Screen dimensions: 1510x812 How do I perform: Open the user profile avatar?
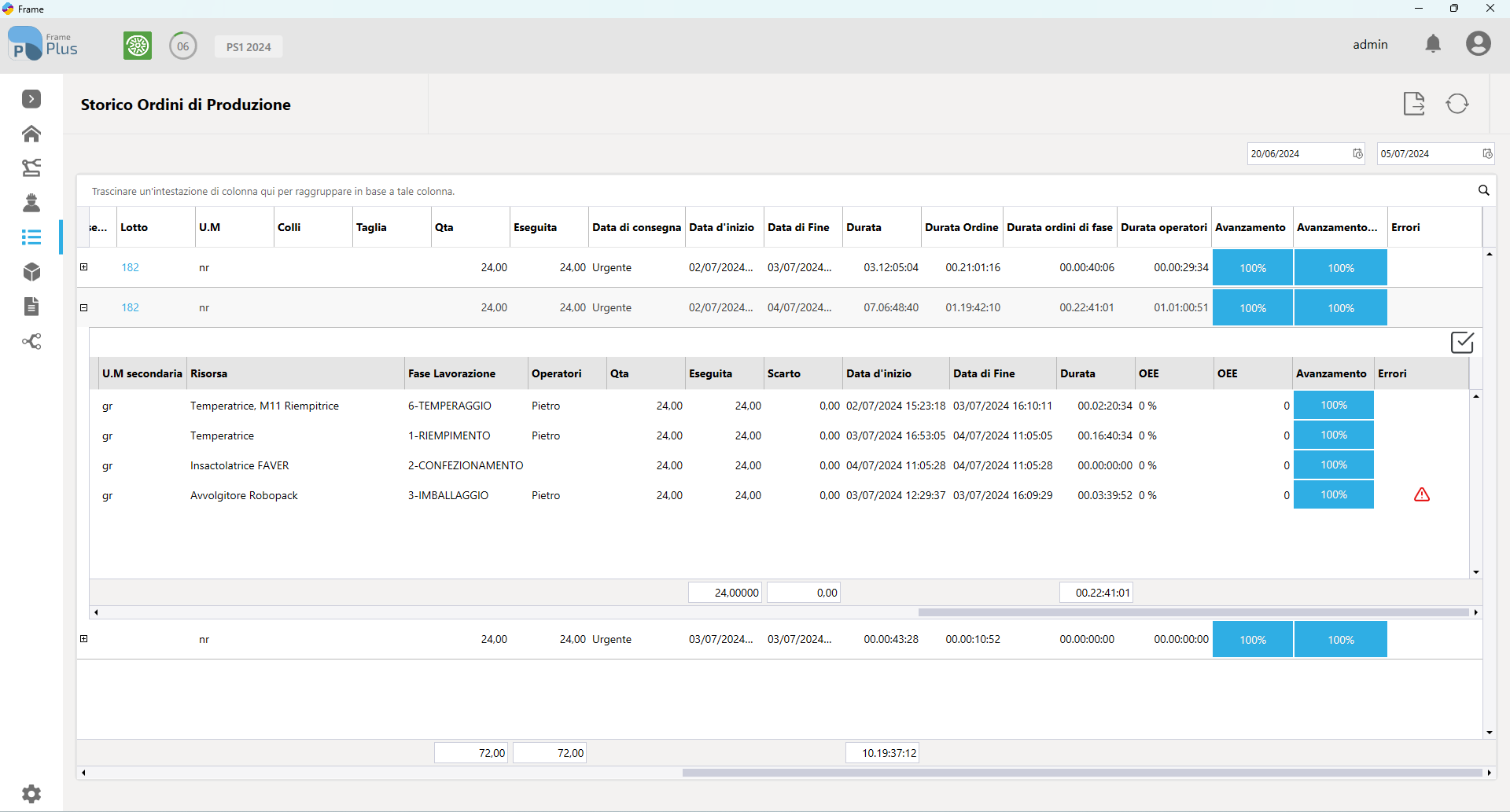point(1479,43)
